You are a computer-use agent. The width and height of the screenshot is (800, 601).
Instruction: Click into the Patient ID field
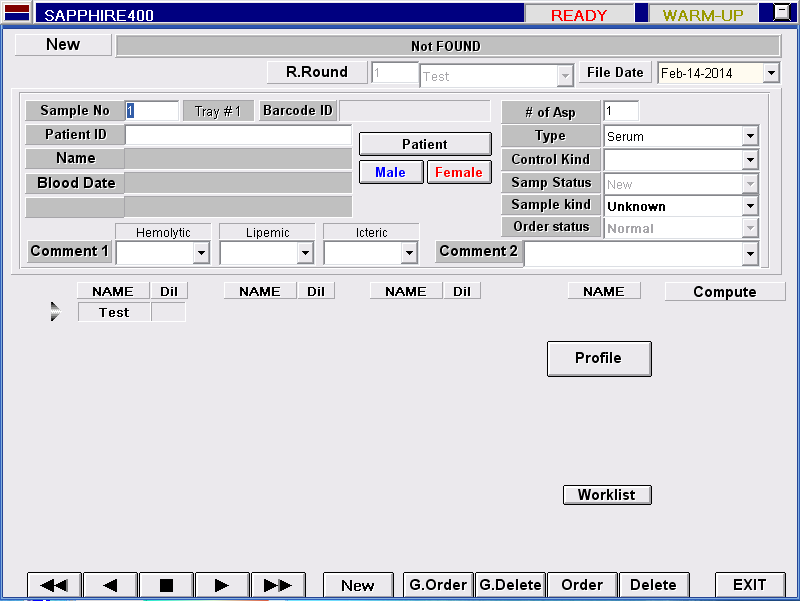pyautogui.click(x=238, y=135)
